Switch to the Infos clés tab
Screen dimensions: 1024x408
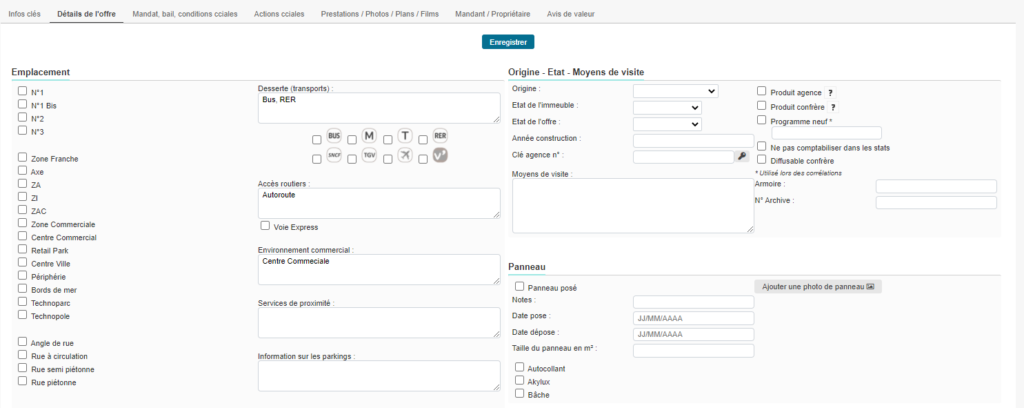click(x=24, y=15)
